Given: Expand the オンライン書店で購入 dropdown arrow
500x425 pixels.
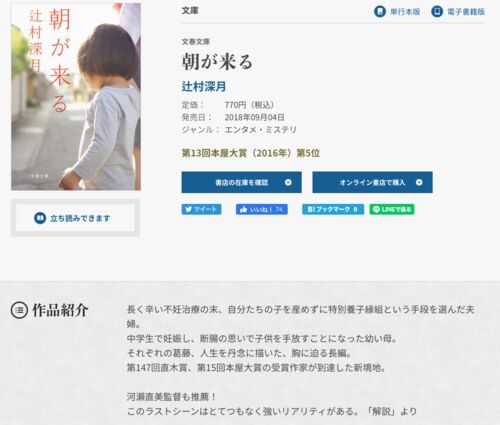Looking at the screenshot, I should [x=419, y=182].
